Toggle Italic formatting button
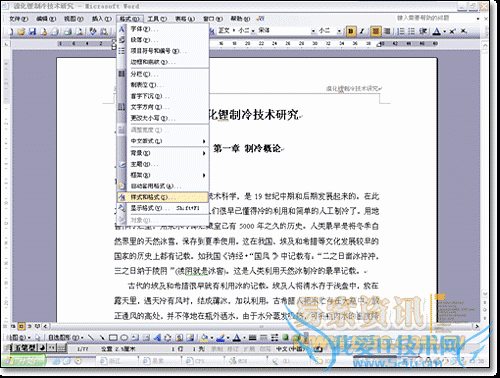 361,31
